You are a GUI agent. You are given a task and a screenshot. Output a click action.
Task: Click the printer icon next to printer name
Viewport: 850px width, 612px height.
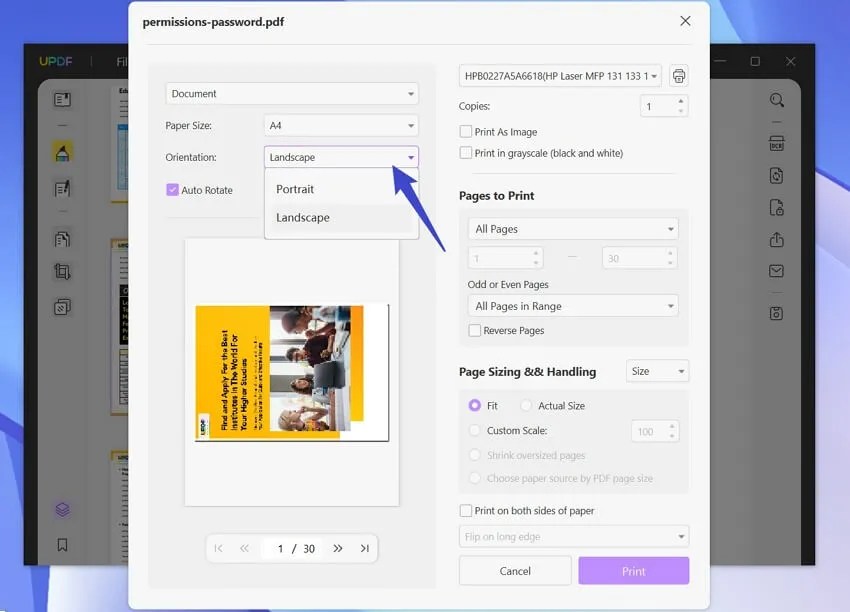click(x=681, y=75)
